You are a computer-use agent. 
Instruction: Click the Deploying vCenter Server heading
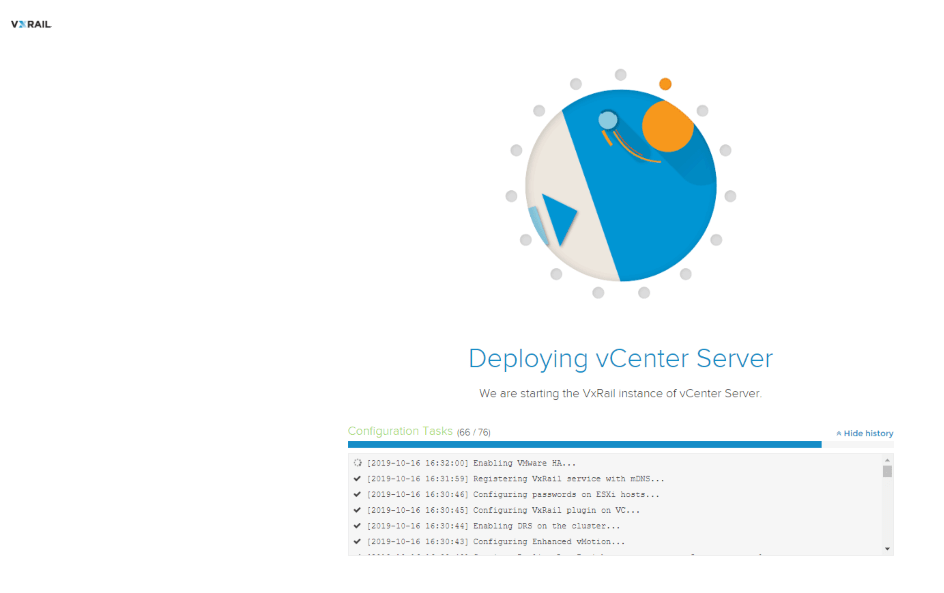click(620, 358)
